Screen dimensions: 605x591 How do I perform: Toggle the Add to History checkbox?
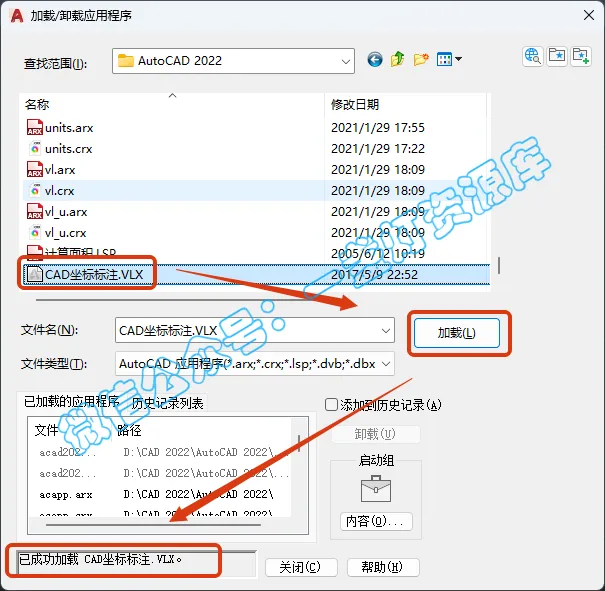click(331, 405)
